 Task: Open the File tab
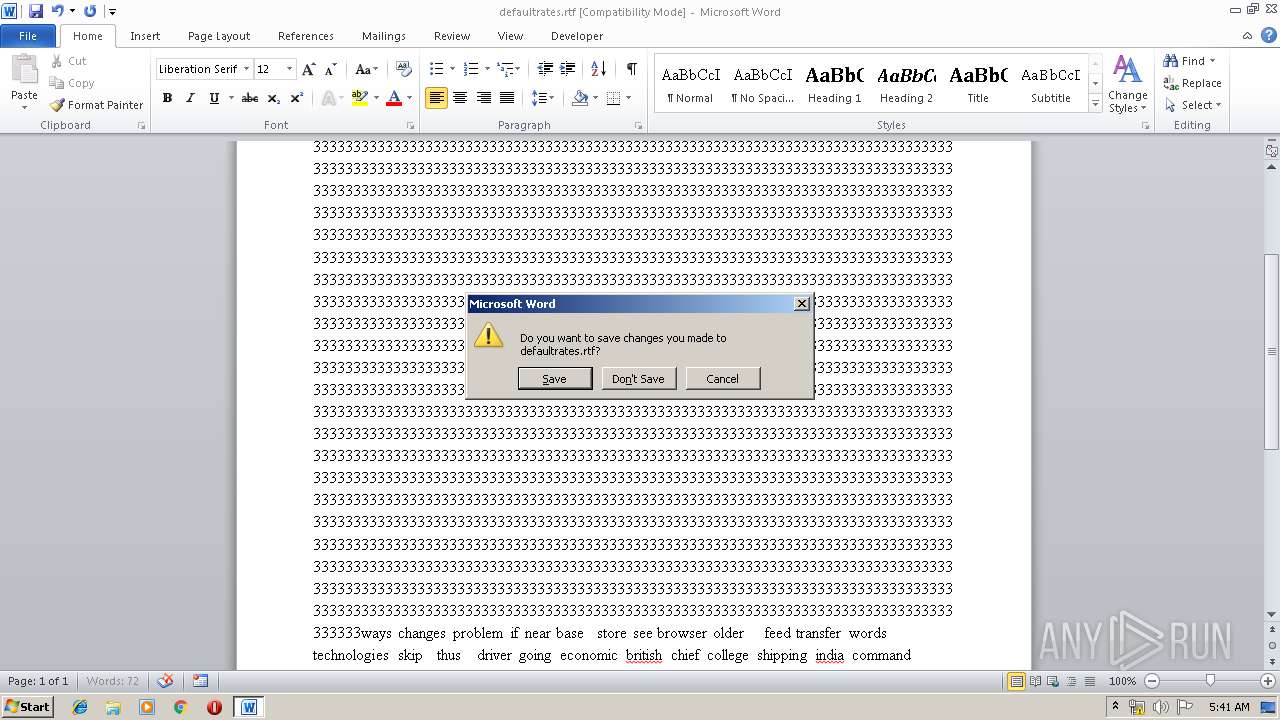click(28, 36)
